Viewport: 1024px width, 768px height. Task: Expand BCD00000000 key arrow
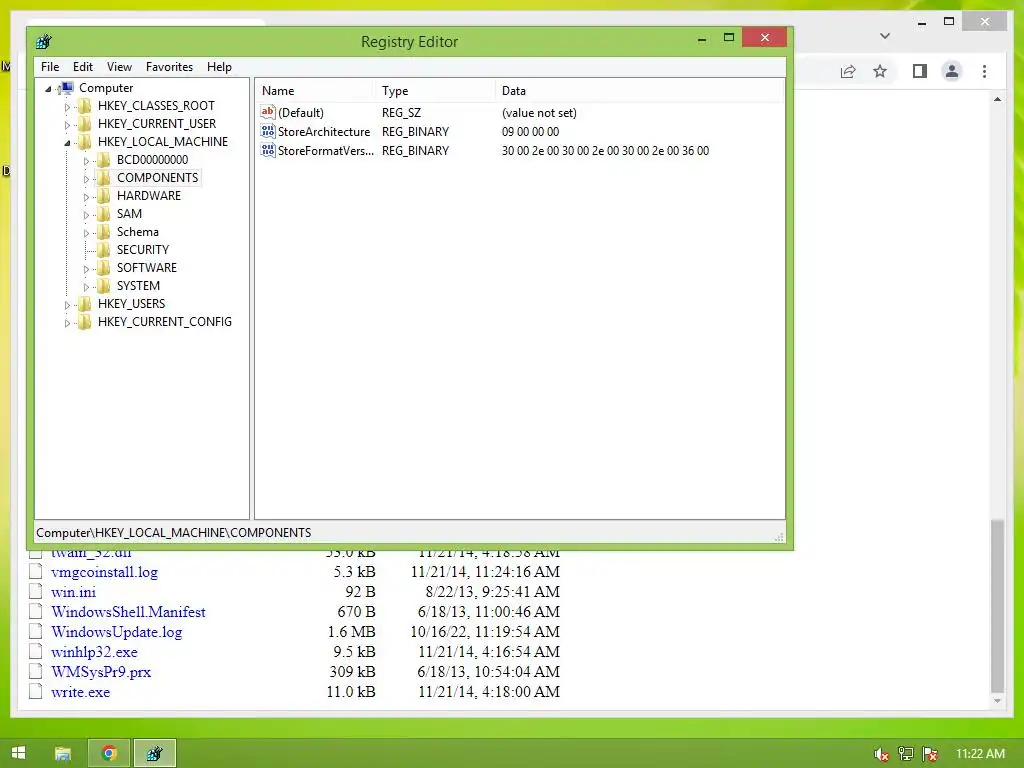tap(86, 161)
